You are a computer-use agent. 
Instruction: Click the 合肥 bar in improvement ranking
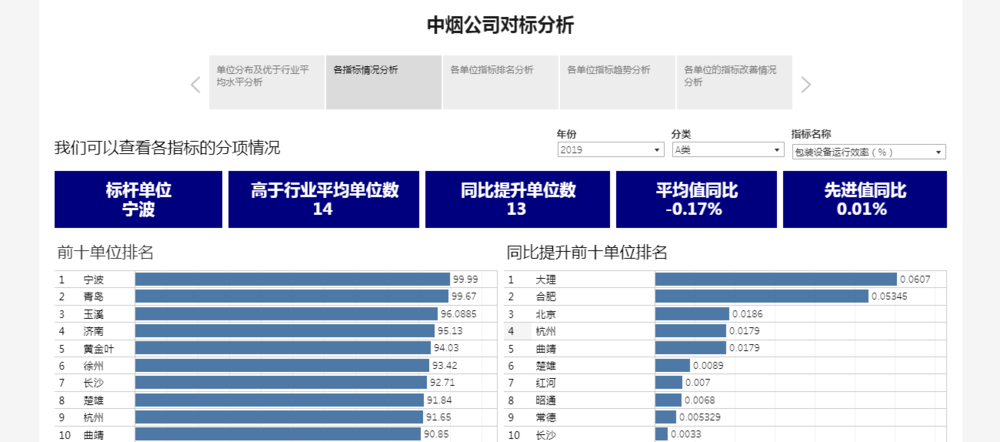pos(761,297)
